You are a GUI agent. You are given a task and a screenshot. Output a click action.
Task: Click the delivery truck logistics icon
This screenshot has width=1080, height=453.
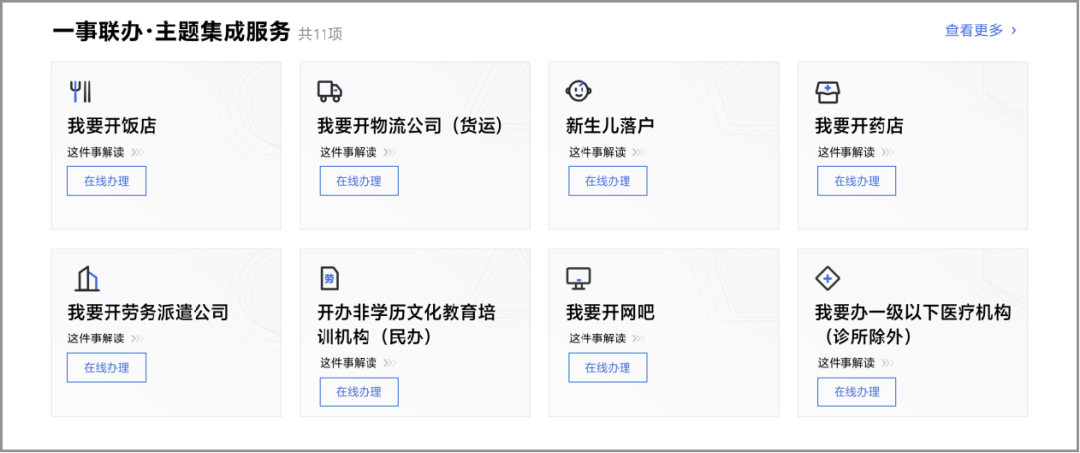(329, 91)
